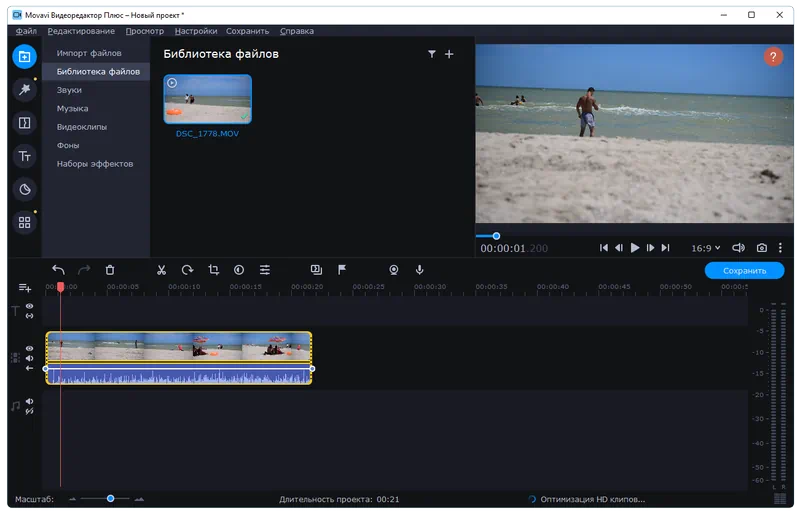Viewport: 800px width, 515px height.
Task: Click the microphone record audio icon
Action: 420,270
